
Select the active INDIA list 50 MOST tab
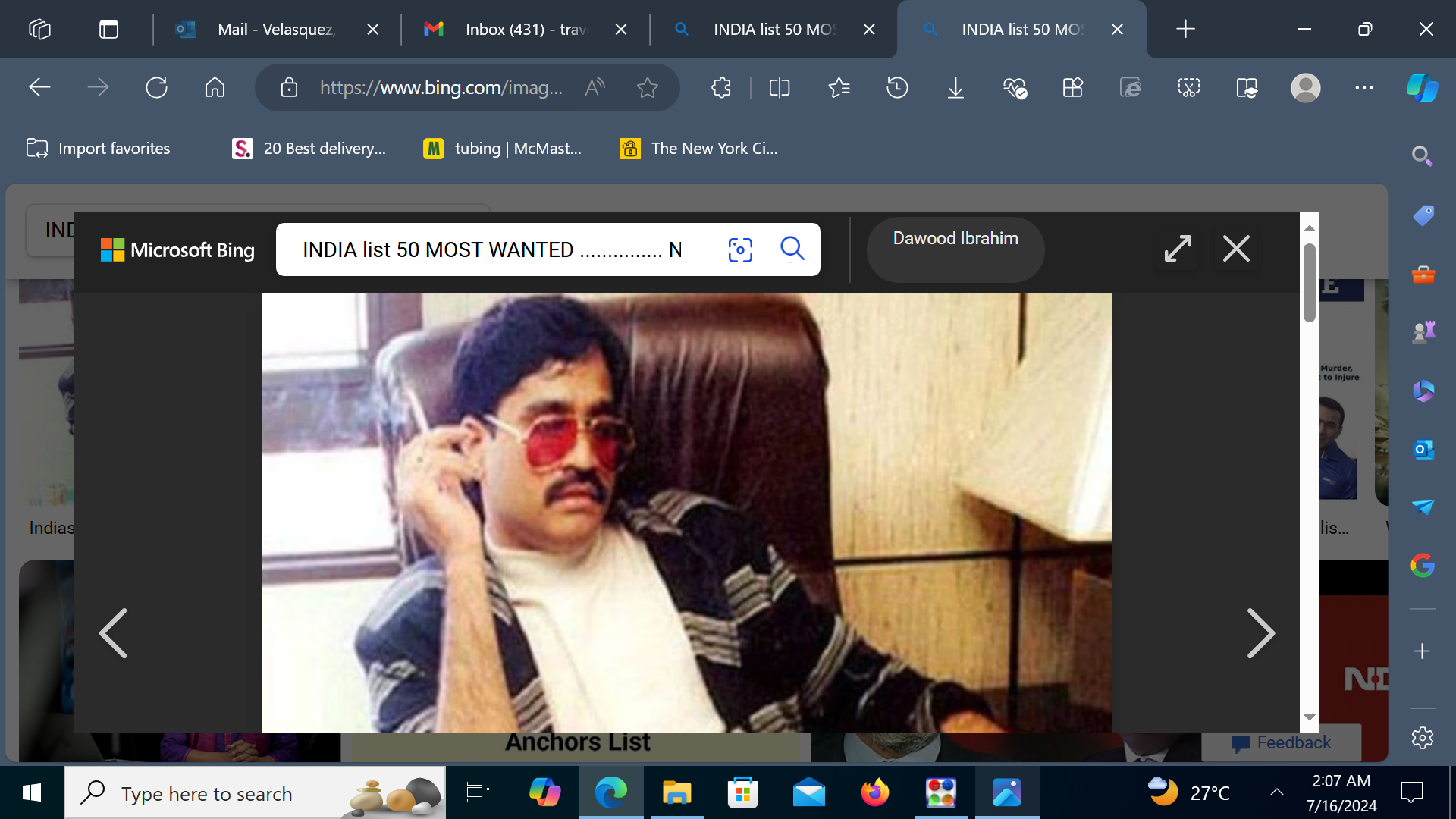coord(1021,29)
